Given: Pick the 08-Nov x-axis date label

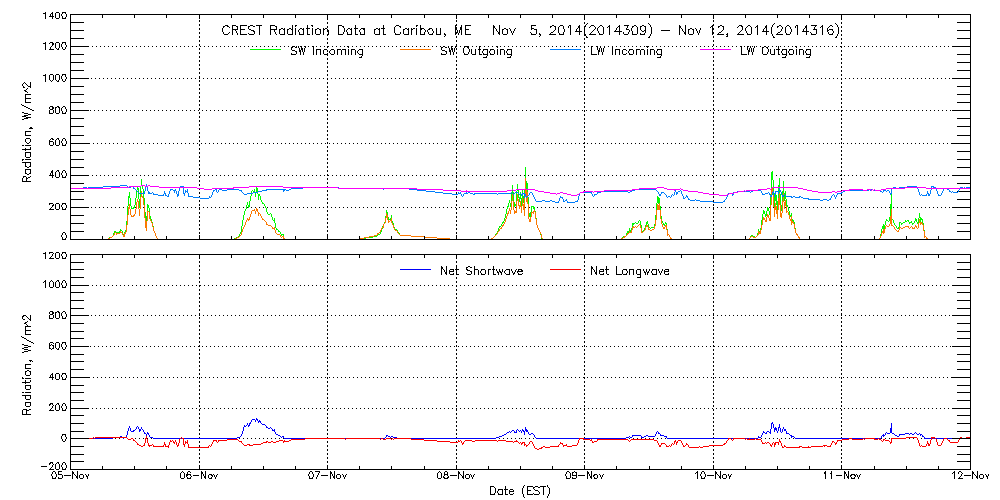Looking at the screenshot, I should click(x=456, y=477).
